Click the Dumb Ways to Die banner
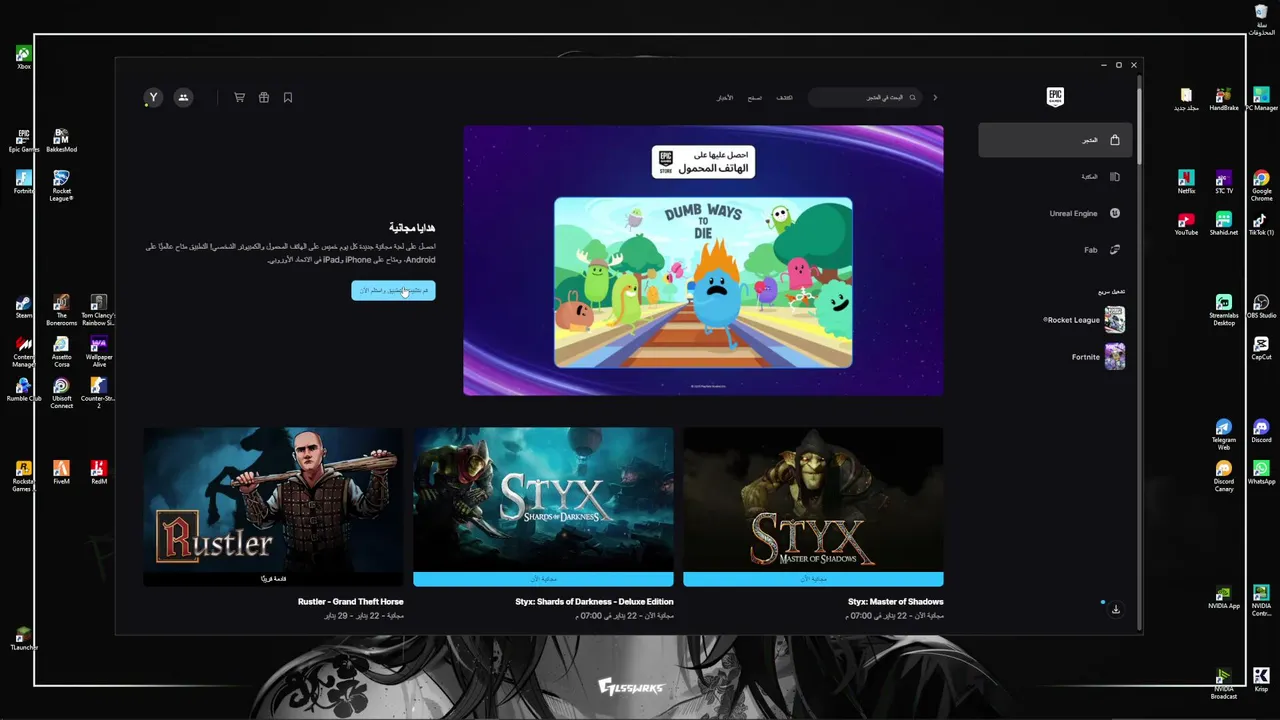 click(x=703, y=260)
